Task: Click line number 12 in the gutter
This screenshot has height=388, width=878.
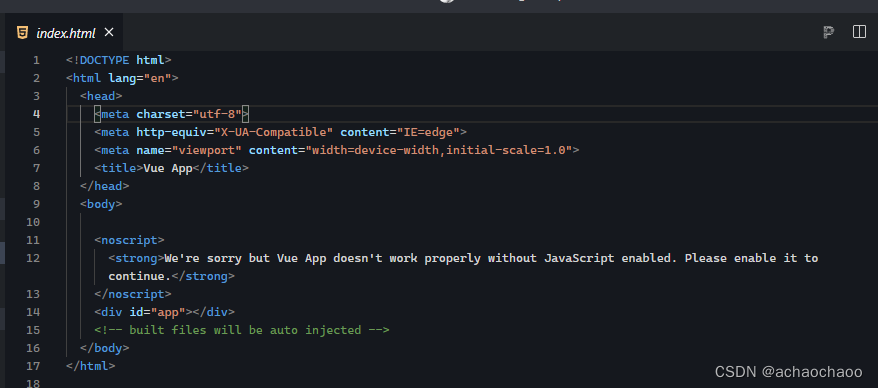Action: 33,258
